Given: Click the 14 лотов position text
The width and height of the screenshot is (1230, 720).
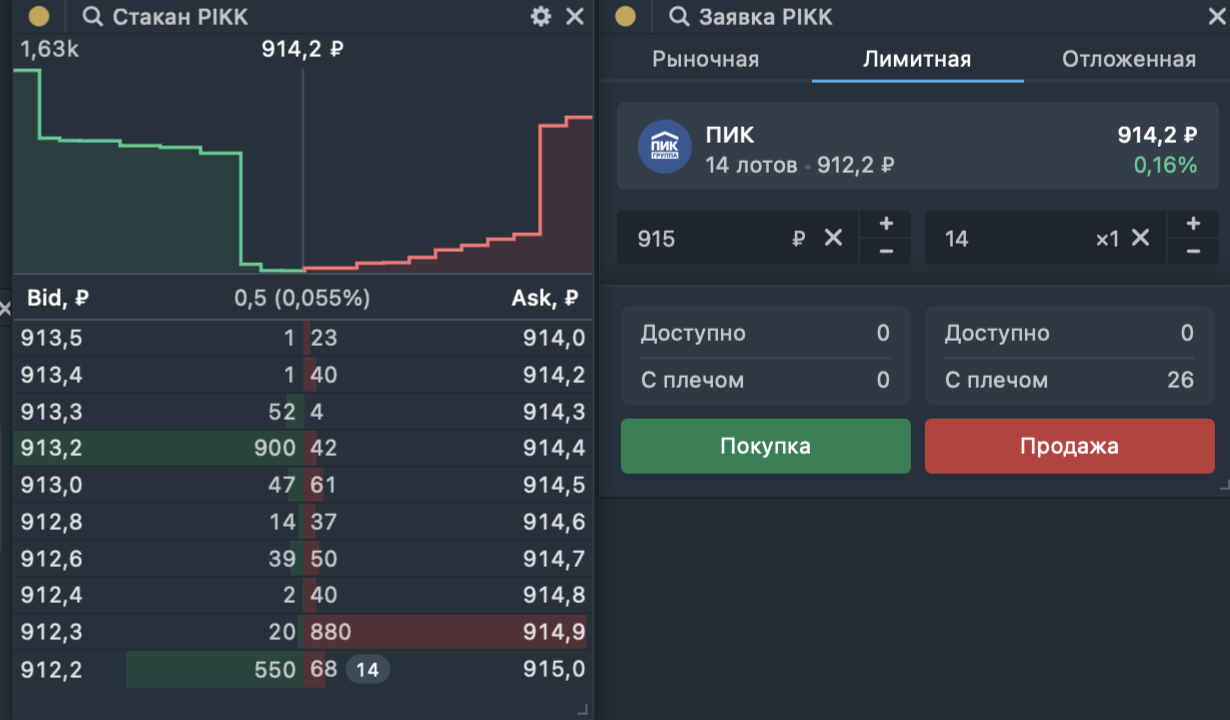Looking at the screenshot, I should pyautogui.click(x=751, y=165).
